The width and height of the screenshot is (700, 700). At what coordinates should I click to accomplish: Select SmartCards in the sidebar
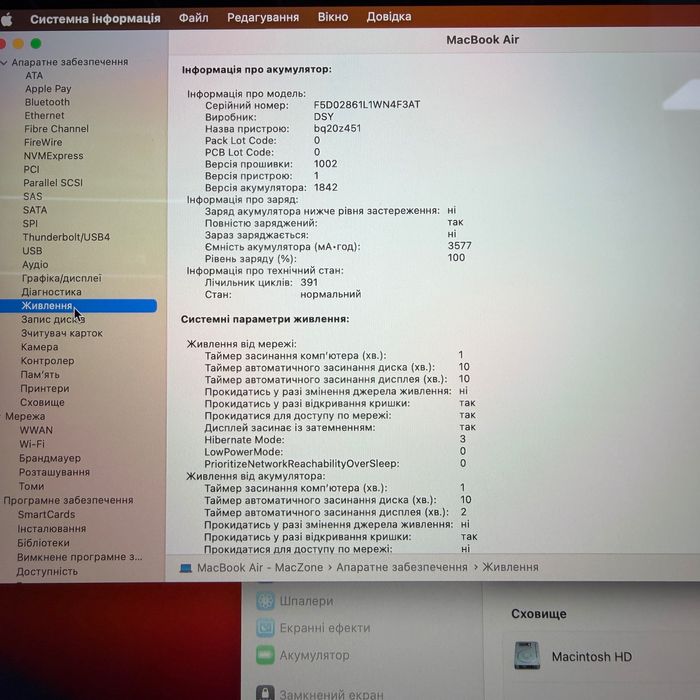[x=46, y=514]
